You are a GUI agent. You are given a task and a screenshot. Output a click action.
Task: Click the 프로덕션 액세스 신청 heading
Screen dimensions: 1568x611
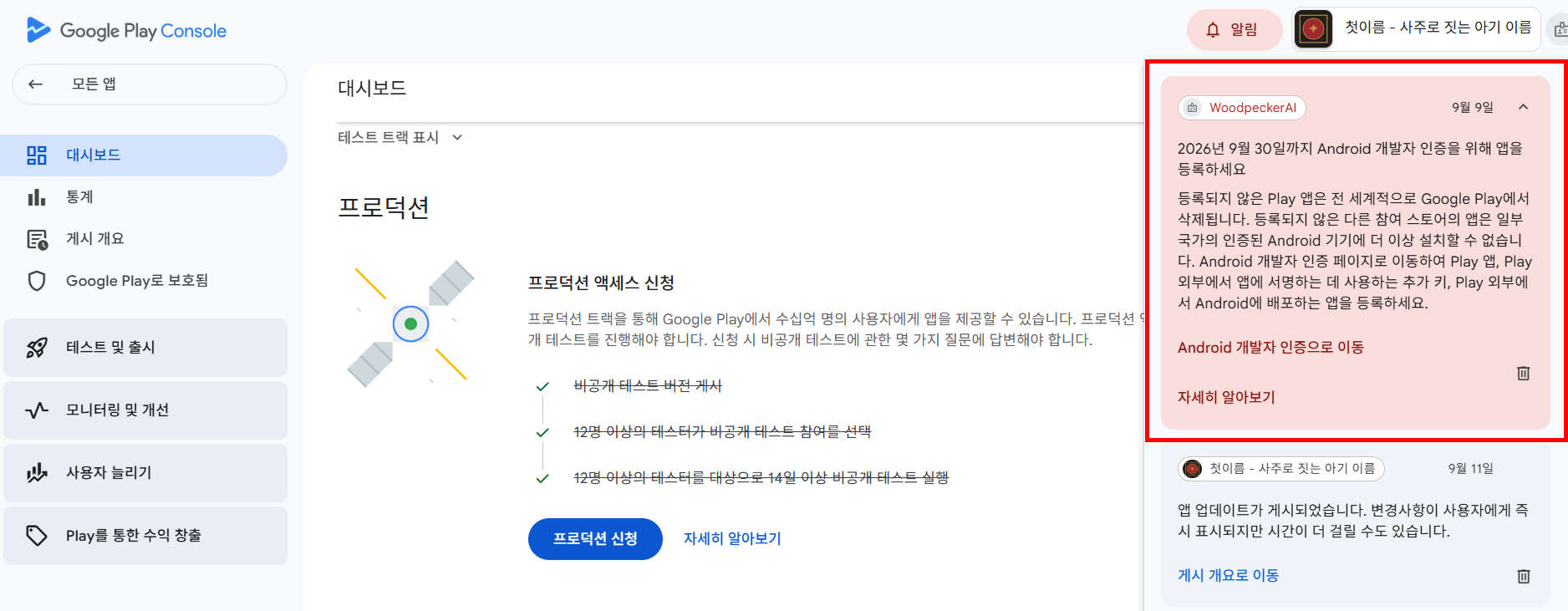tap(601, 283)
